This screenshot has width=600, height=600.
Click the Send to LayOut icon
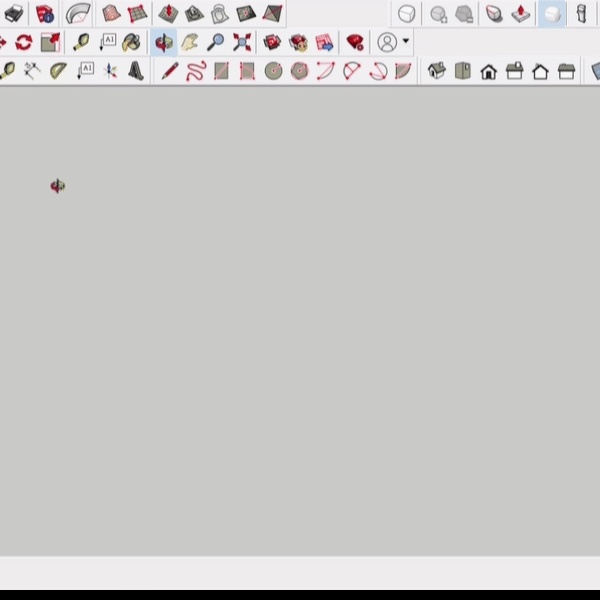(324, 42)
